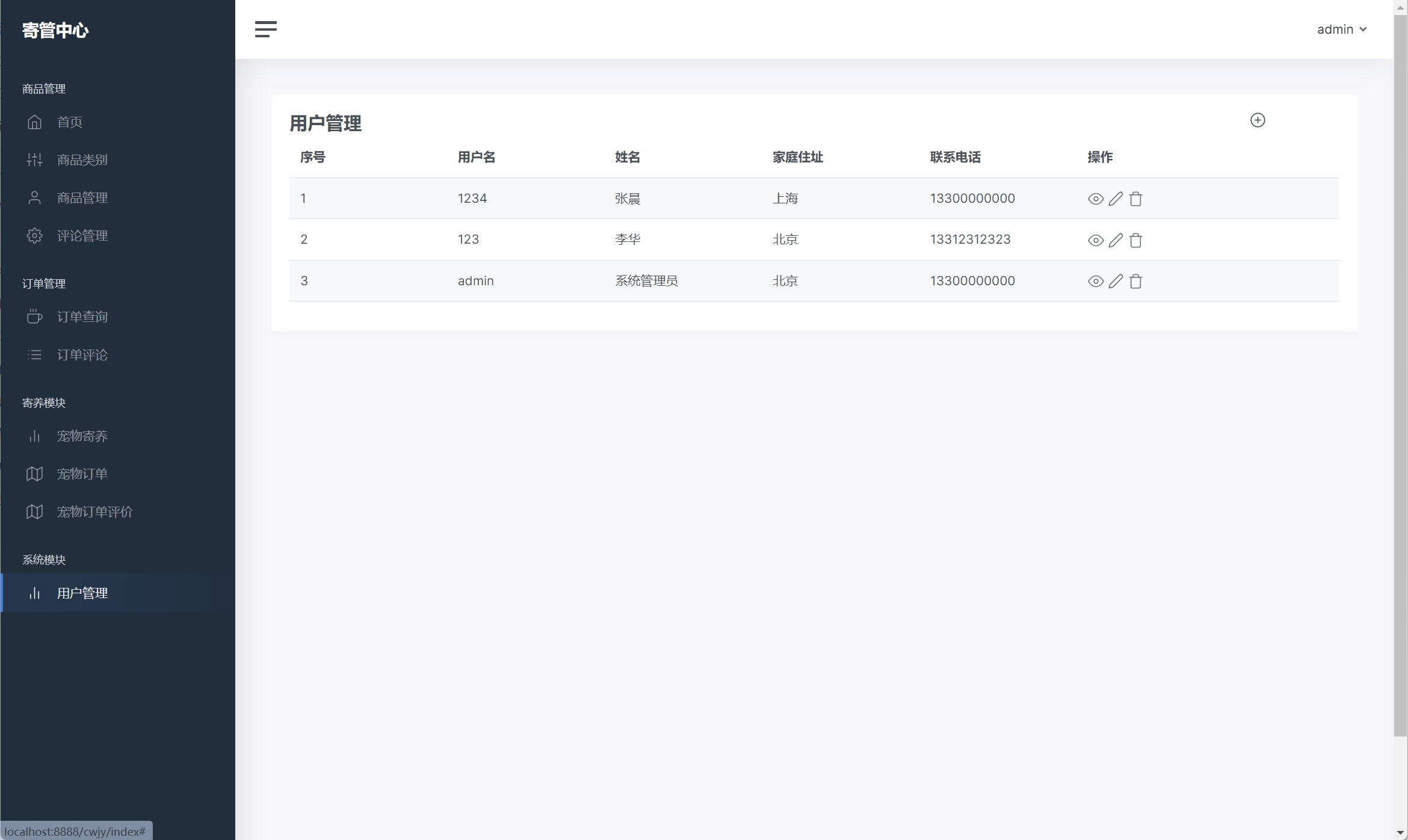Viewport: 1408px width, 840px height.
Task: View user 李华 with the eye icon
Action: (1095, 240)
